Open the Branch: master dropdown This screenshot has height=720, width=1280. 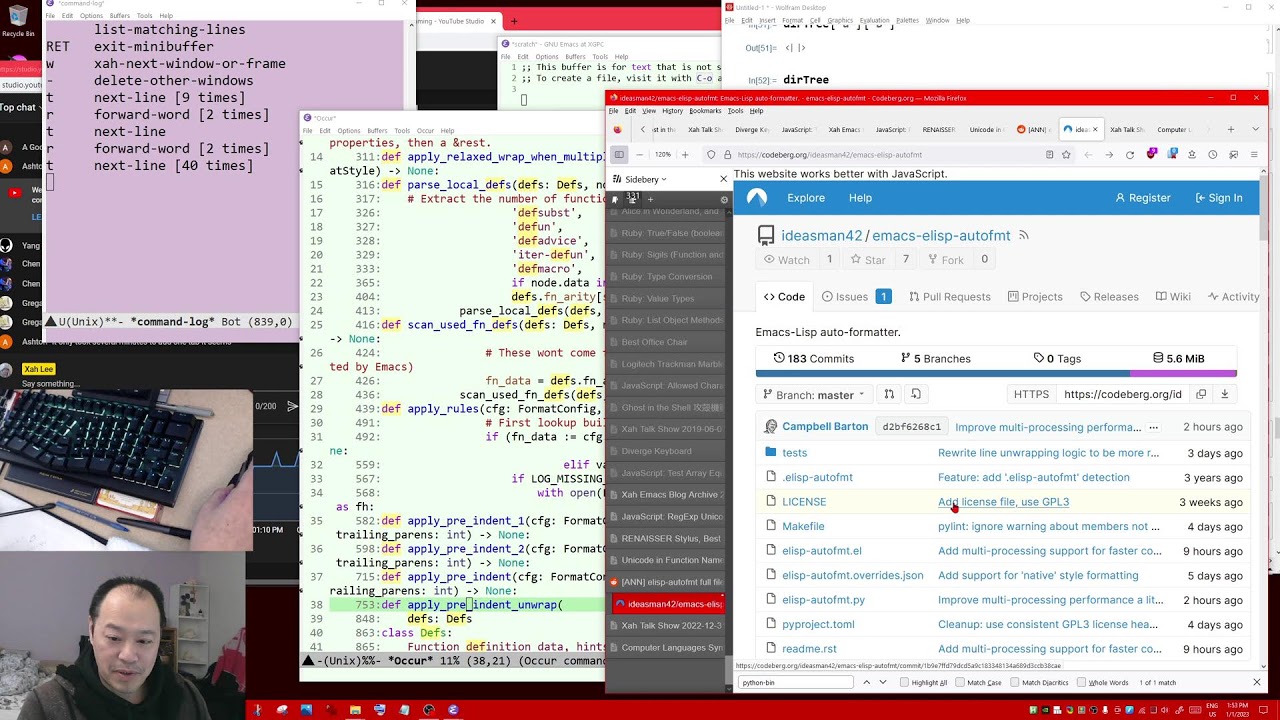tap(815, 394)
